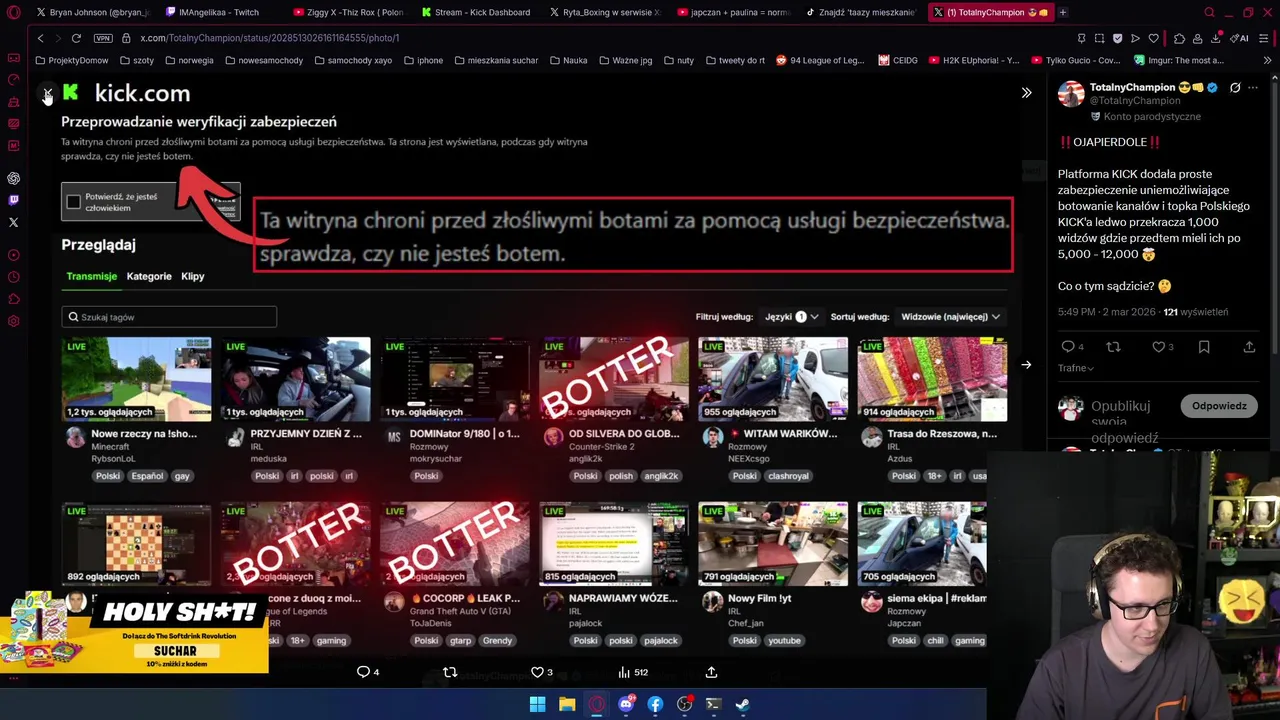Click Opublikuj swoją odpowiedź reply field
The width and height of the screenshot is (1280, 720).
[x=1125, y=422]
